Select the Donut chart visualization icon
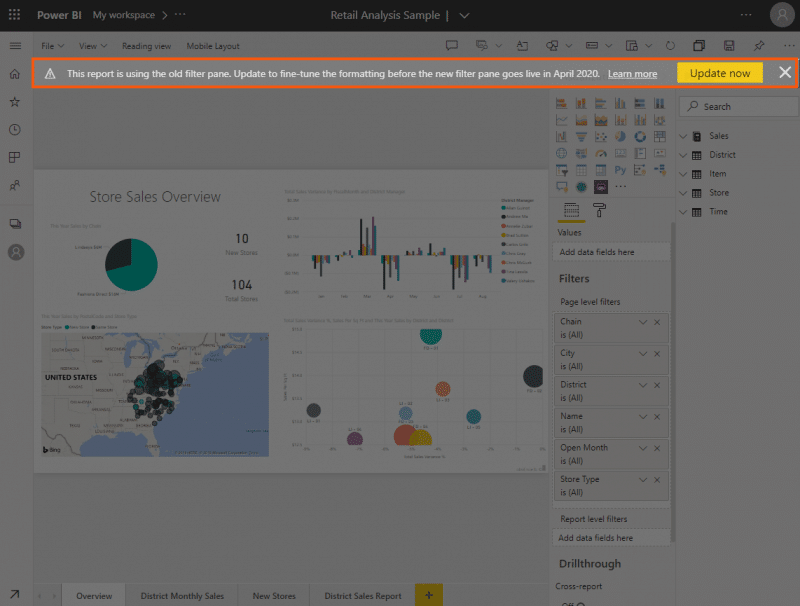The height and width of the screenshot is (606, 800). (x=640, y=137)
